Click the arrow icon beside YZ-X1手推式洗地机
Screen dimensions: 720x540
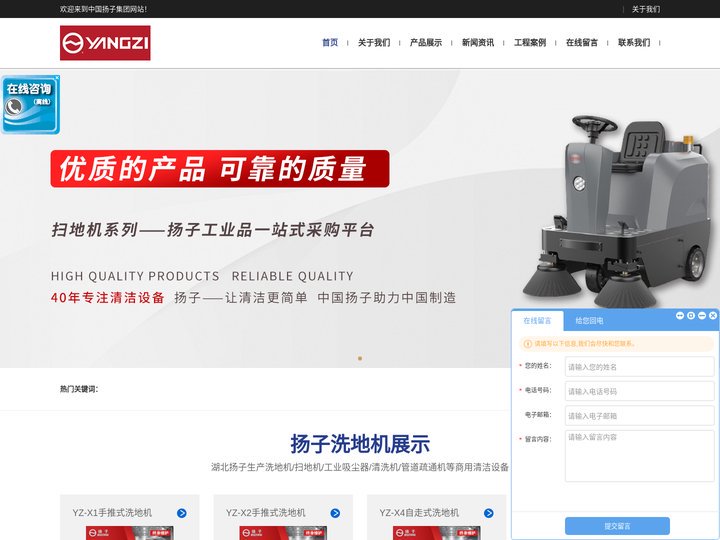tap(182, 513)
